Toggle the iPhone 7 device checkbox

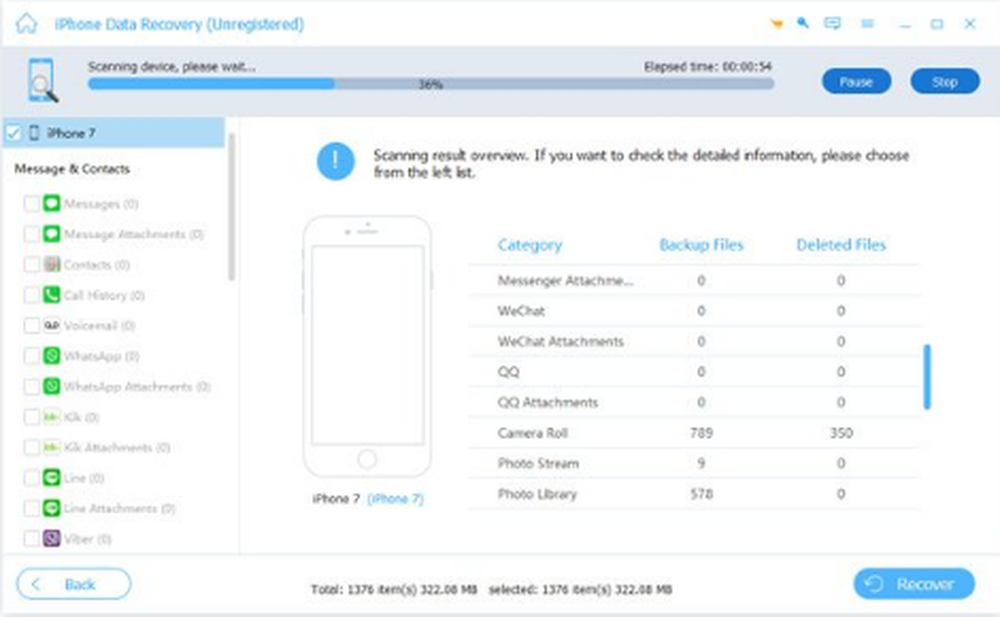click(x=13, y=133)
